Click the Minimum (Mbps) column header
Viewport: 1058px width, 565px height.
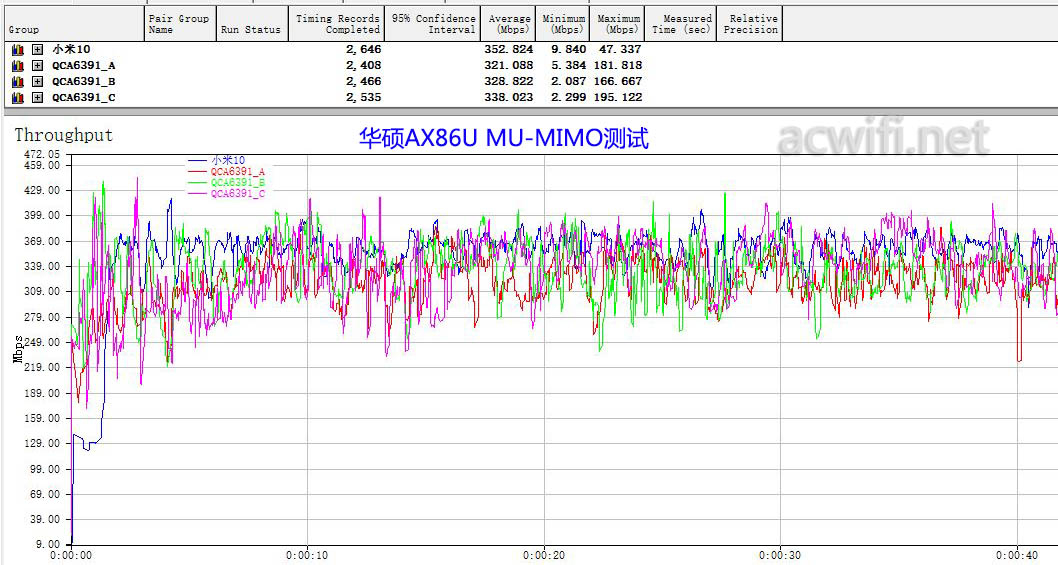point(563,24)
